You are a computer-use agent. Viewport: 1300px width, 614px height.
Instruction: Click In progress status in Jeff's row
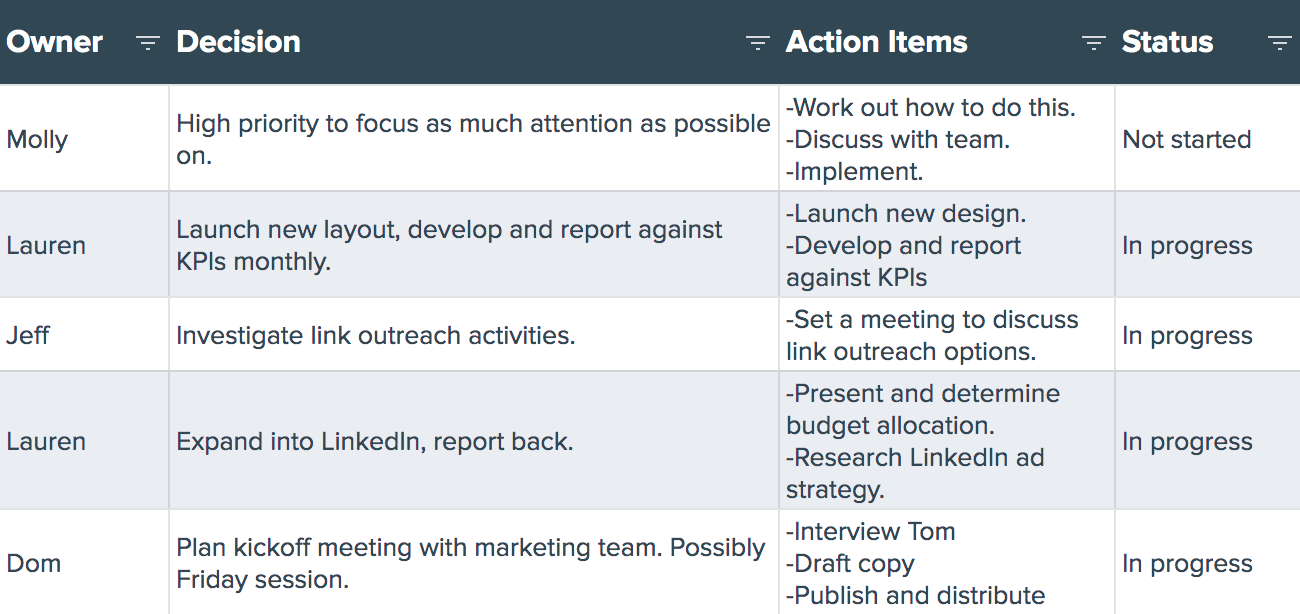point(1187,335)
